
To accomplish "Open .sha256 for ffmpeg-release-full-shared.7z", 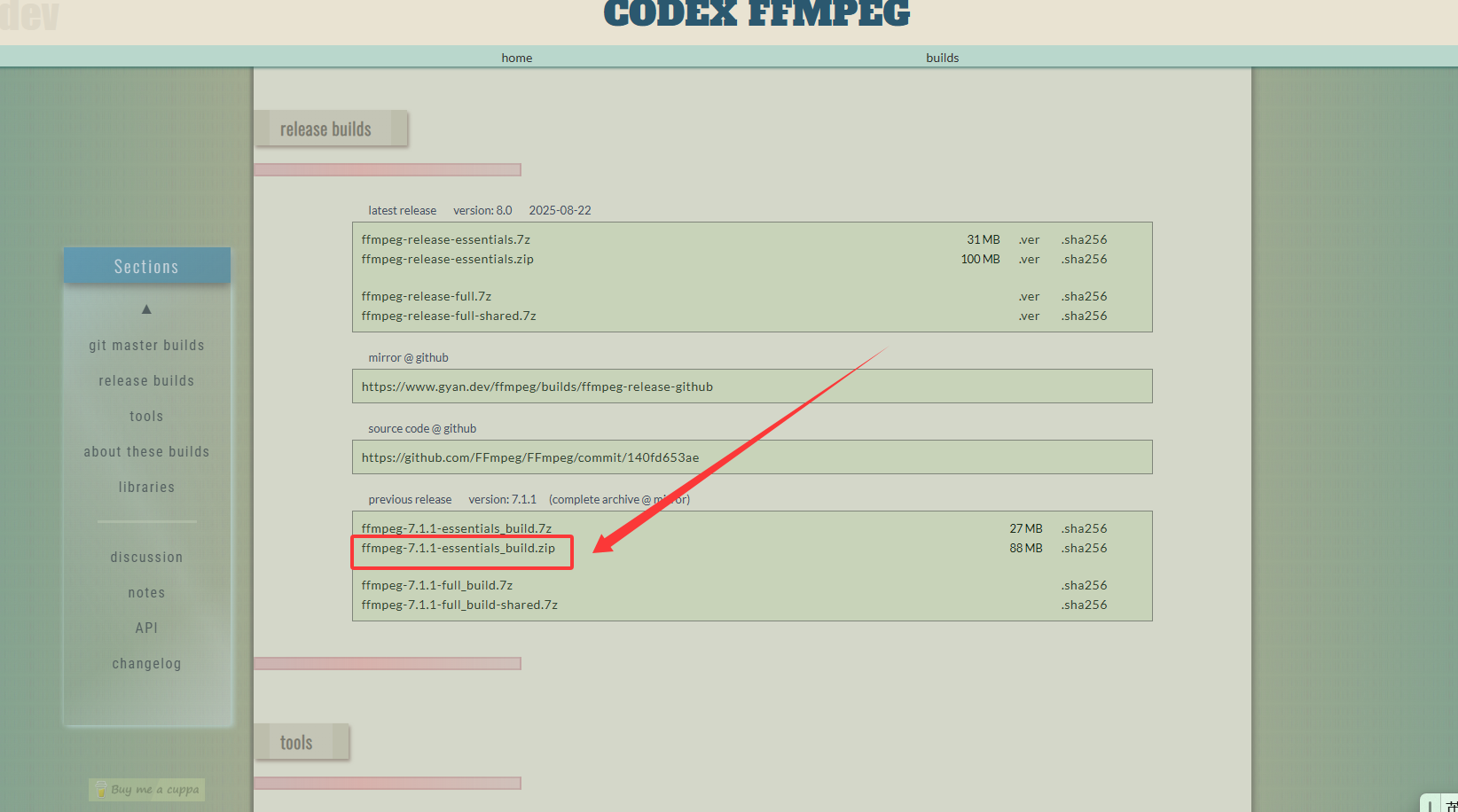I will (x=1084, y=316).
